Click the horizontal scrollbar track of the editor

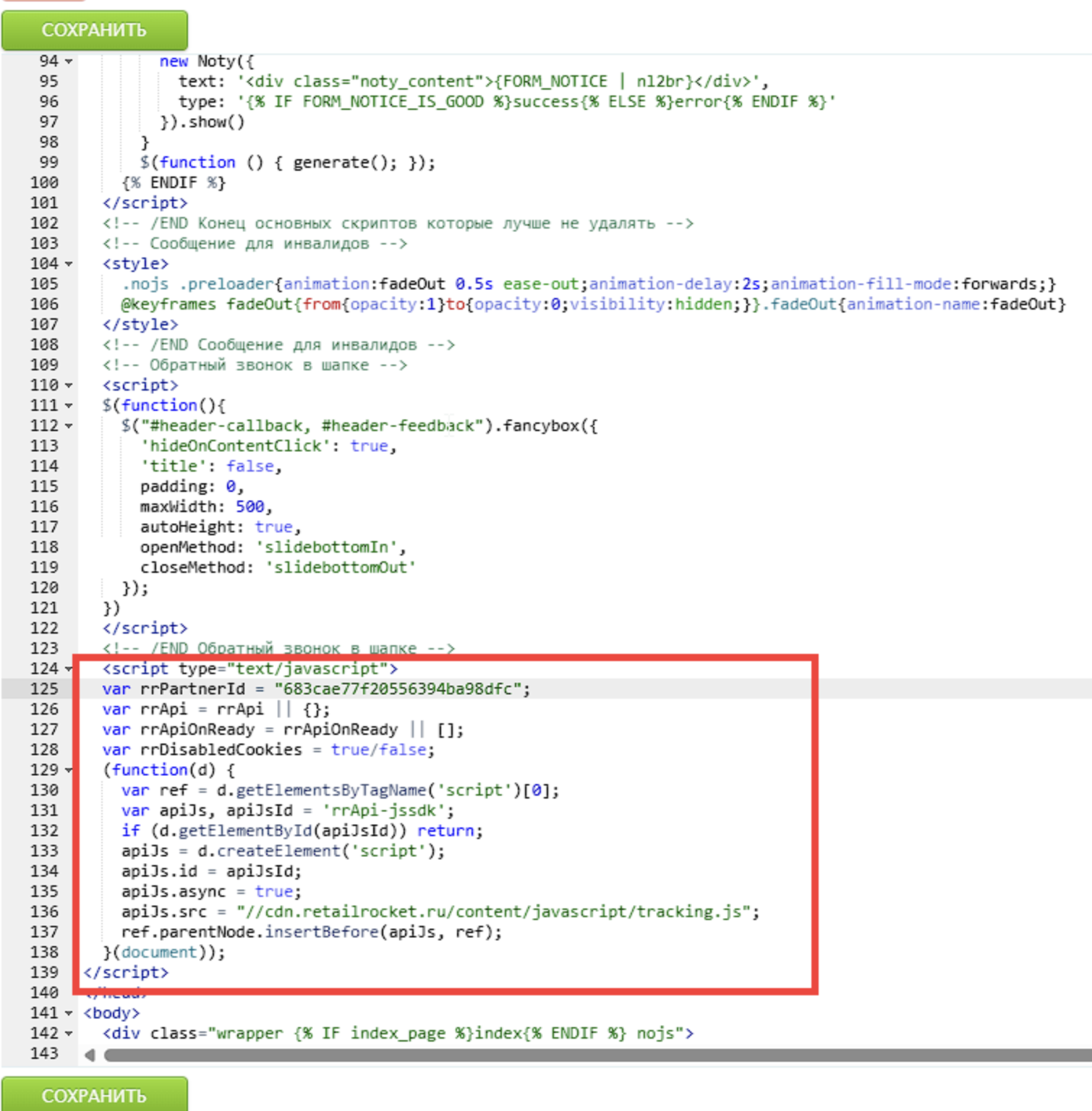click(x=597, y=1055)
